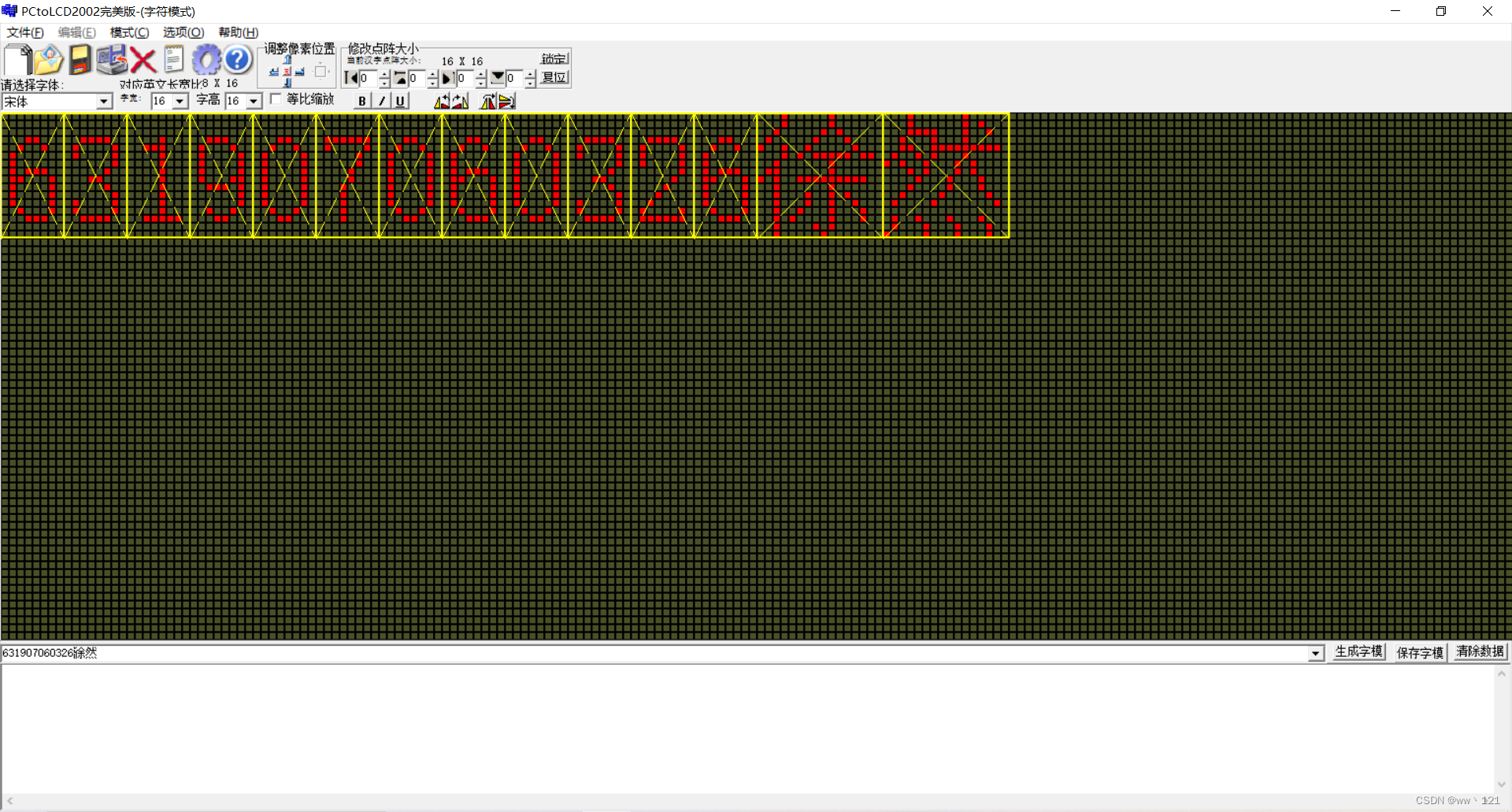Increase the right-edge stepper value
1512x812 pixels.
pos(481,74)
